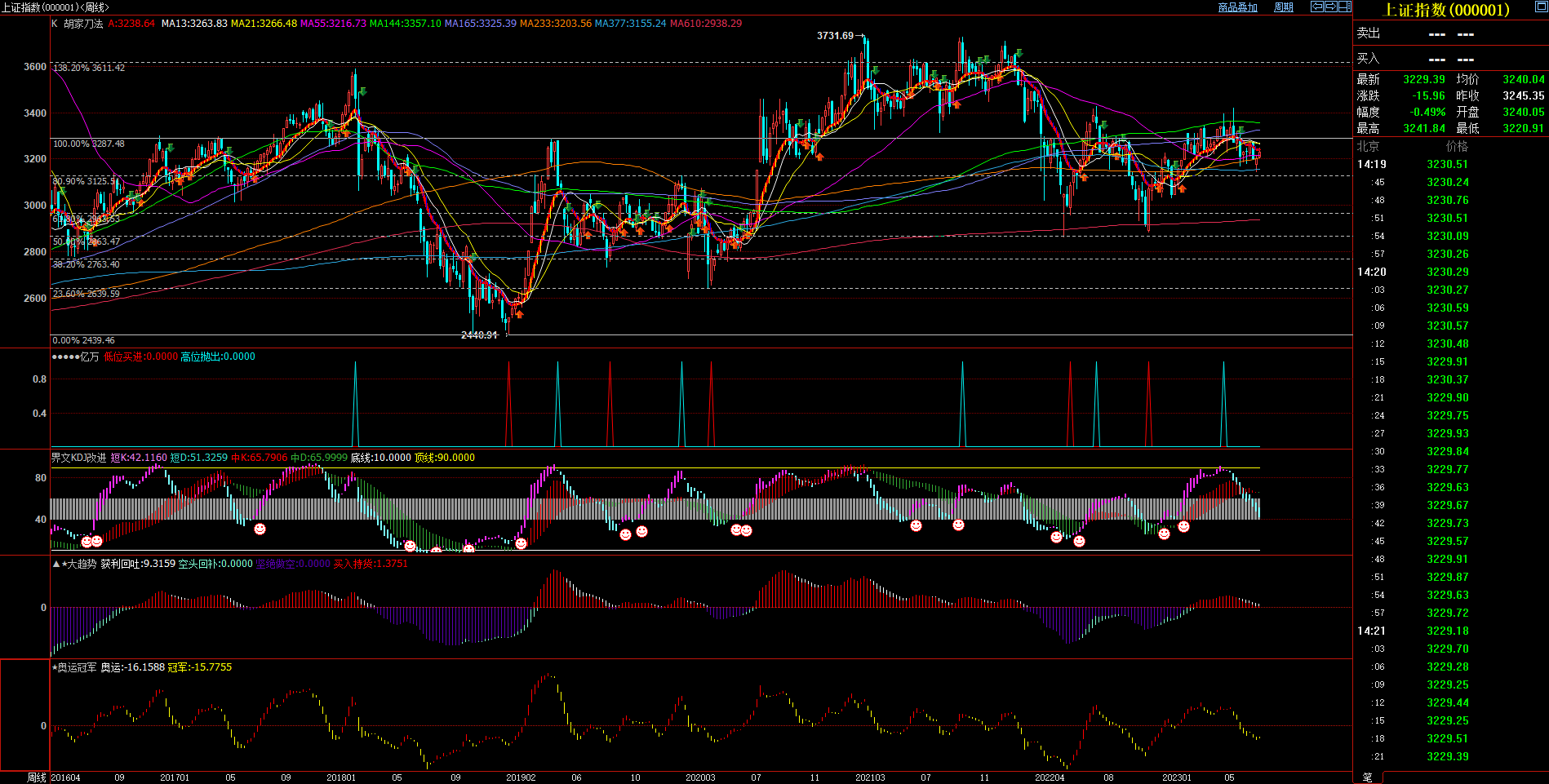Click the right arrow navigation icon
The width and height of the screenshot is (1549, 784).
1331,7
